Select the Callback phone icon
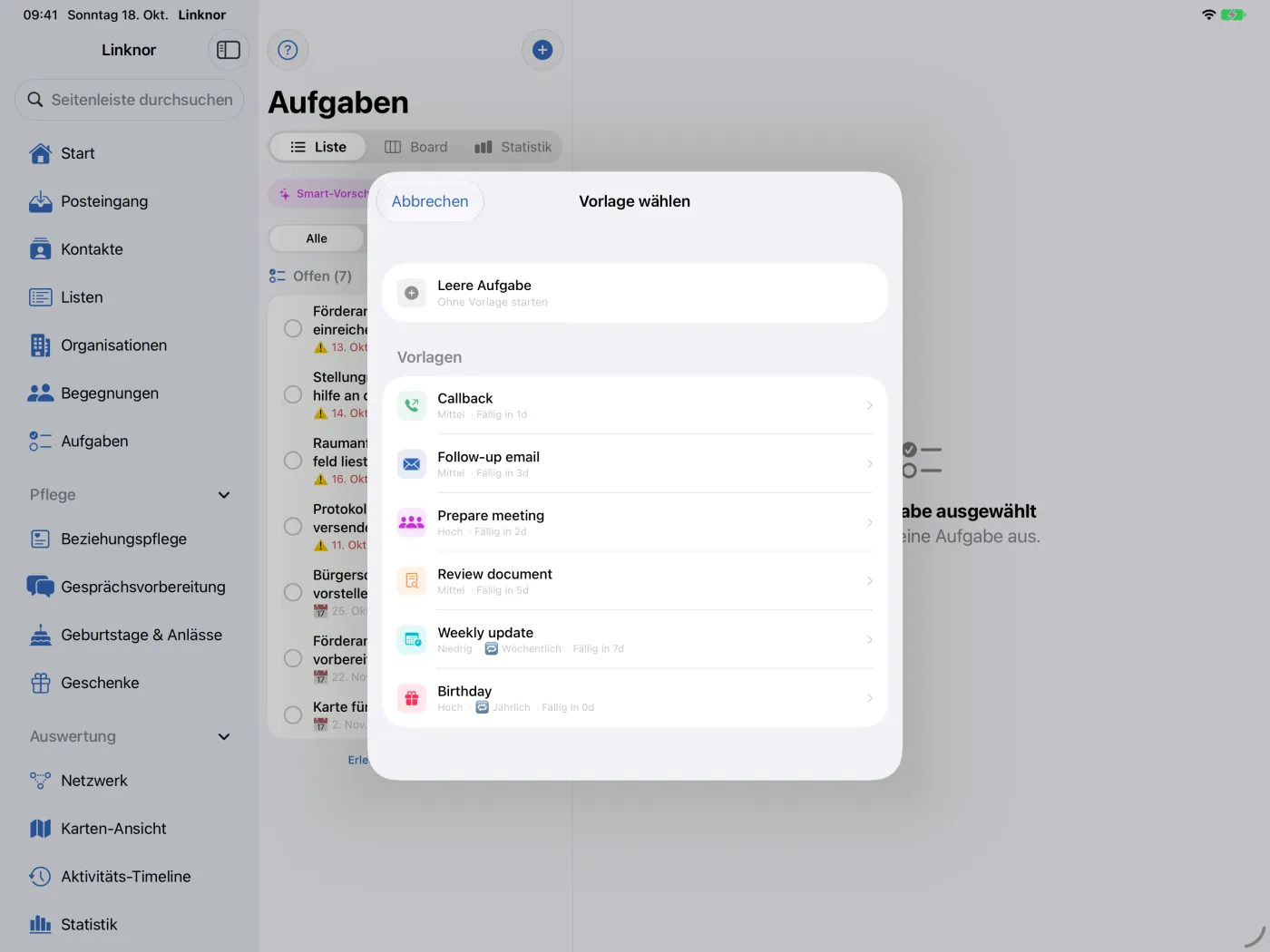 [412, 405]
